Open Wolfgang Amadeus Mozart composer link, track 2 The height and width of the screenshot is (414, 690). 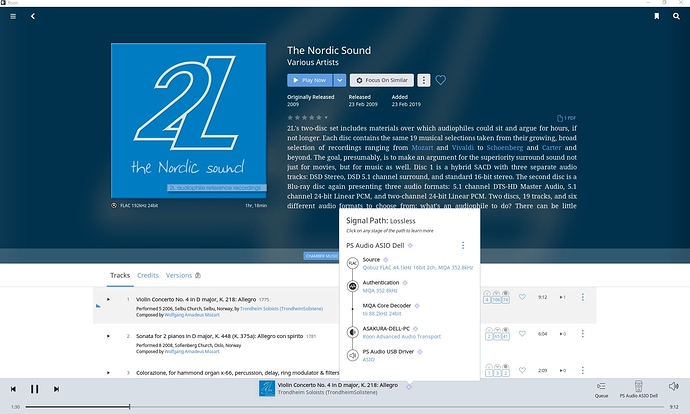tap(192, 352)
